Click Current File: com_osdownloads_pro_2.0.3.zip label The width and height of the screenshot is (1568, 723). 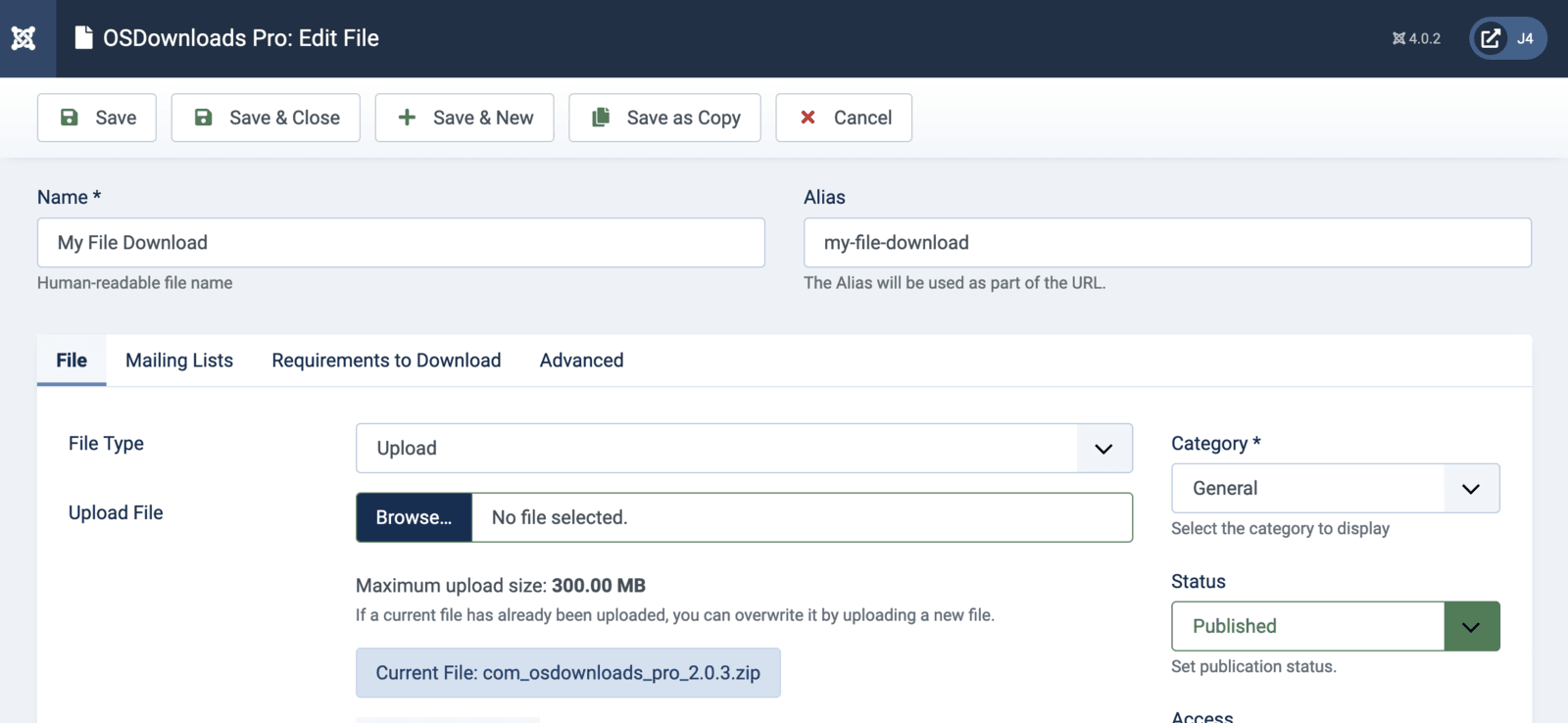[567, 673]
